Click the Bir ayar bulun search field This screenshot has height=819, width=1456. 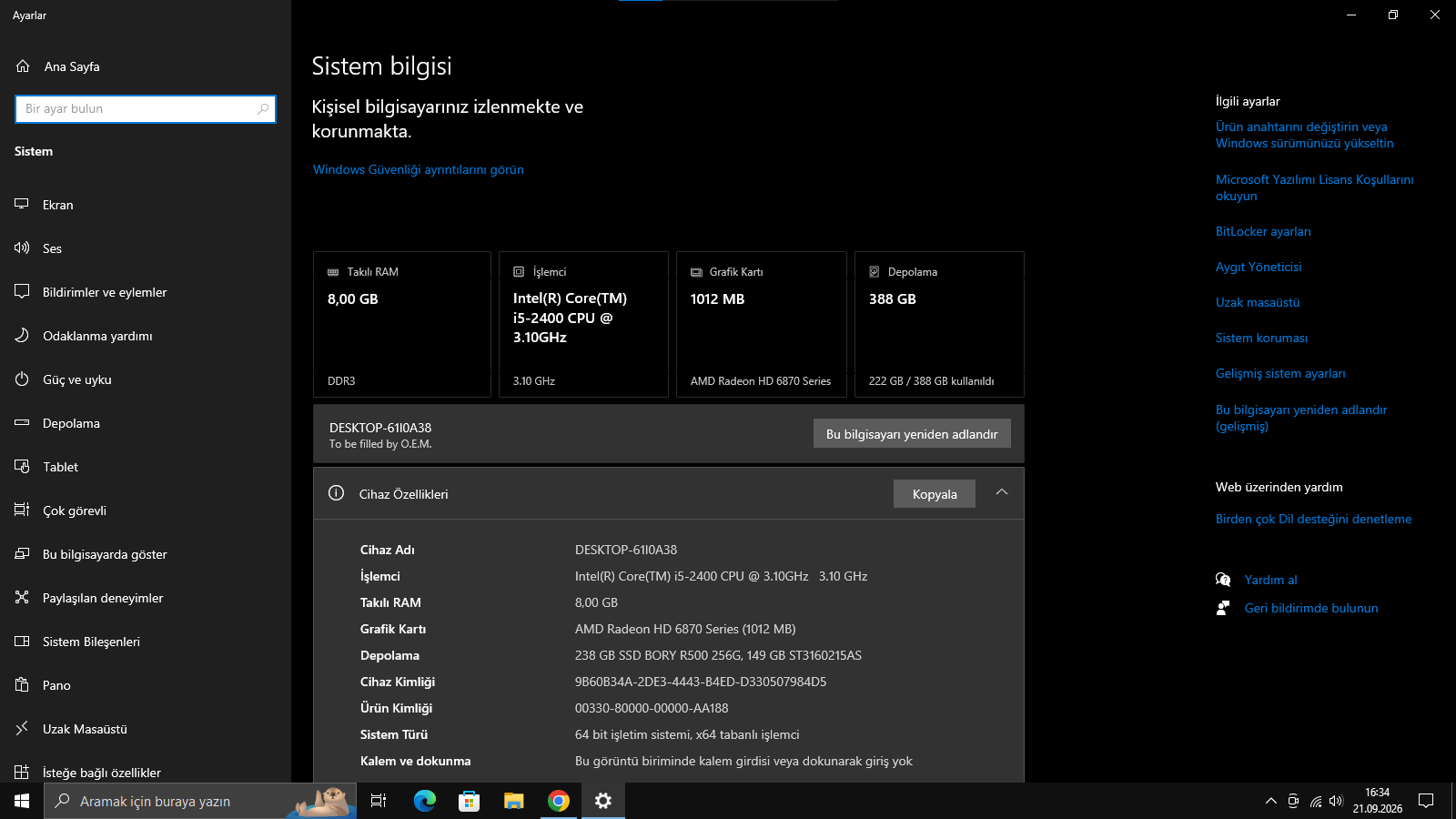click(x=146, y=109)
